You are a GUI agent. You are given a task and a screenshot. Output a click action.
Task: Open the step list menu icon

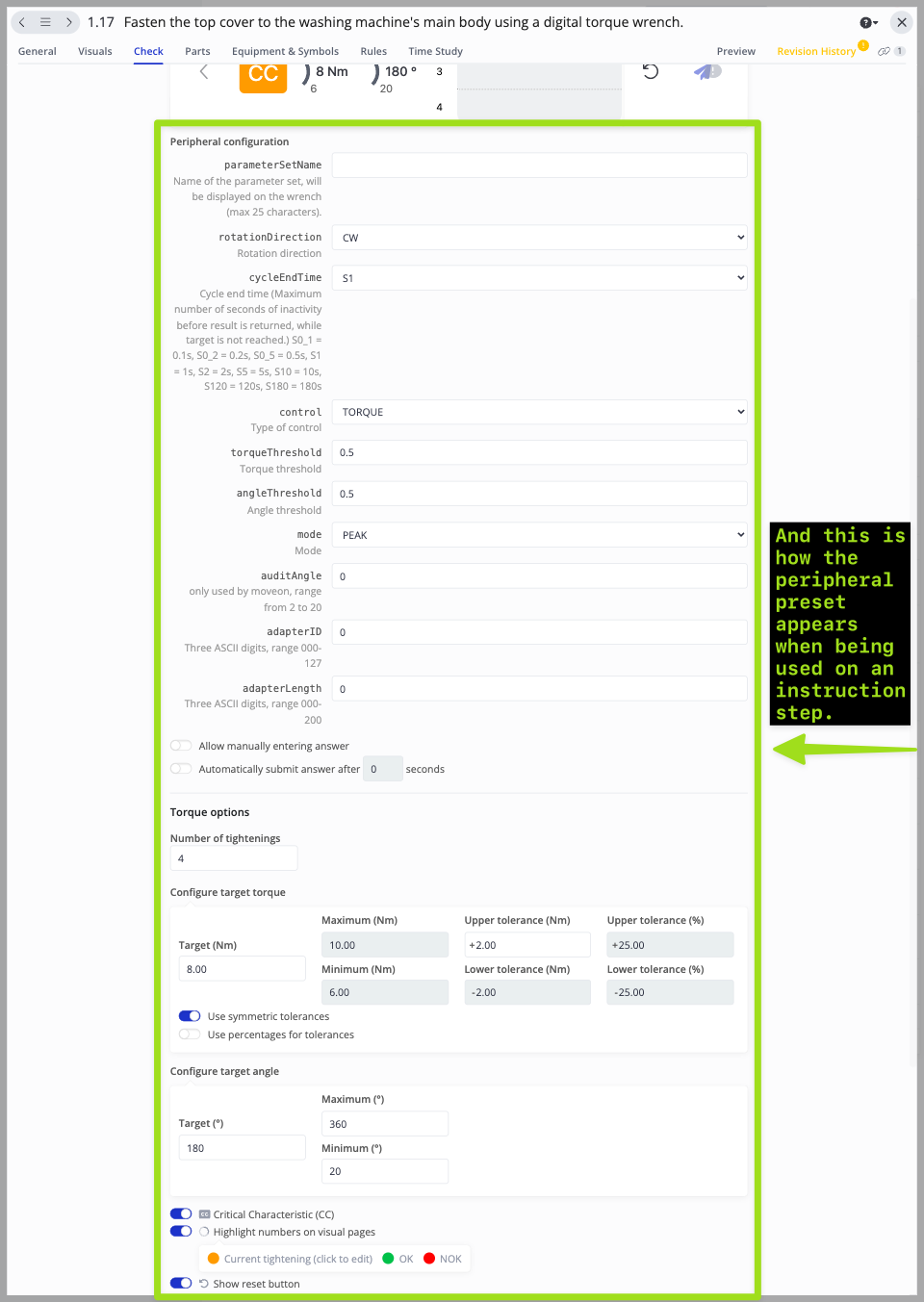click(45, 22)
